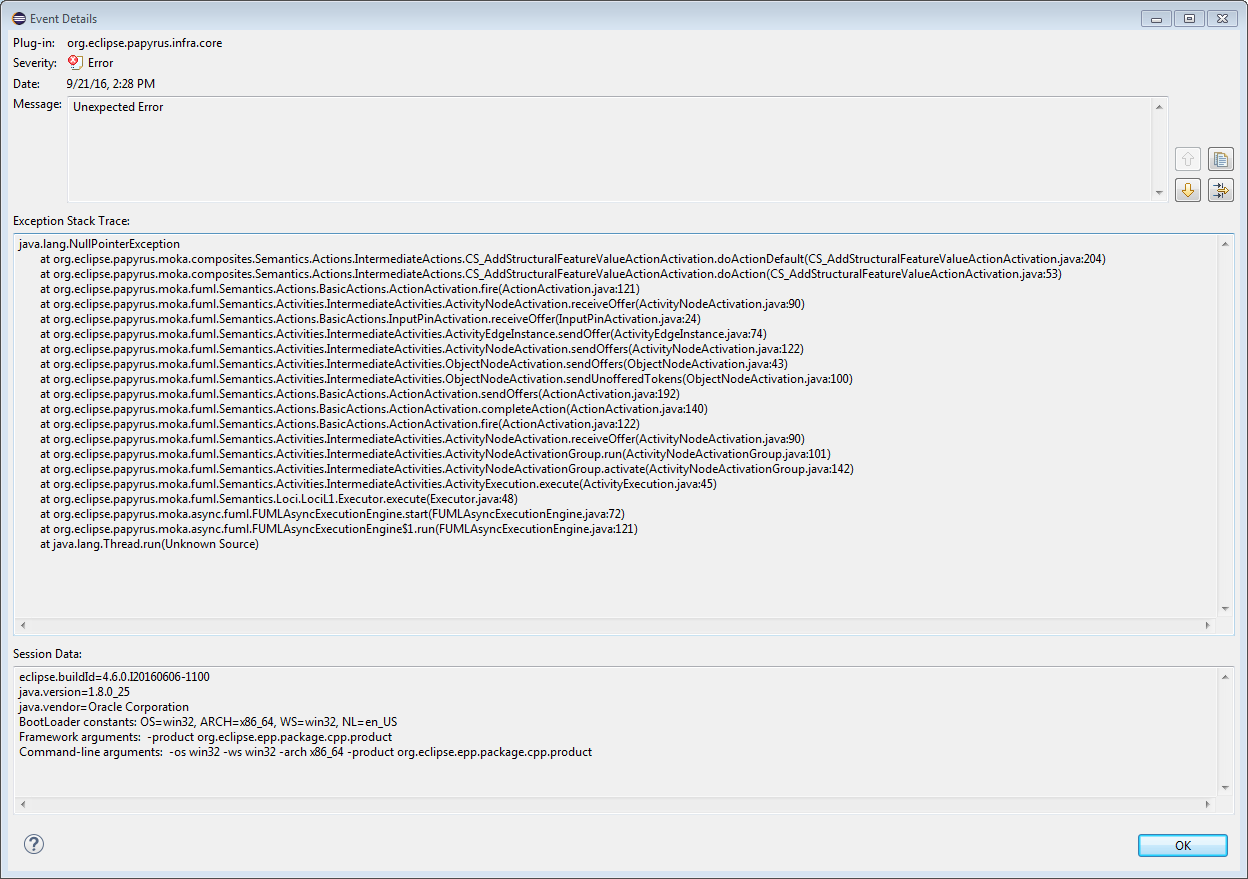Click Session Data vertical scrollbar down arrow

point(1226,788)
